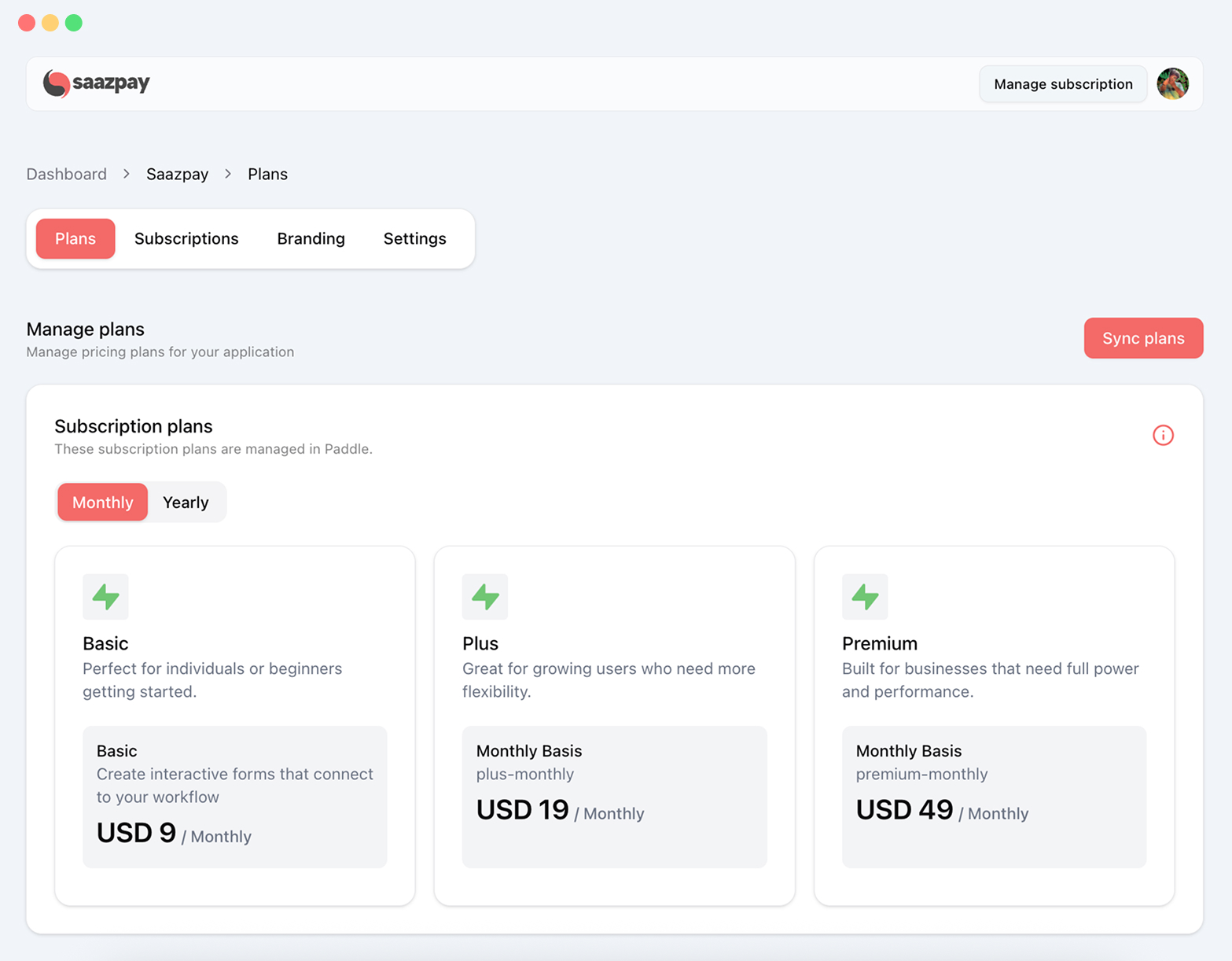Click the Plans breadcrumb item
The image size is (1232, 961).
click(x=267, y=174)
